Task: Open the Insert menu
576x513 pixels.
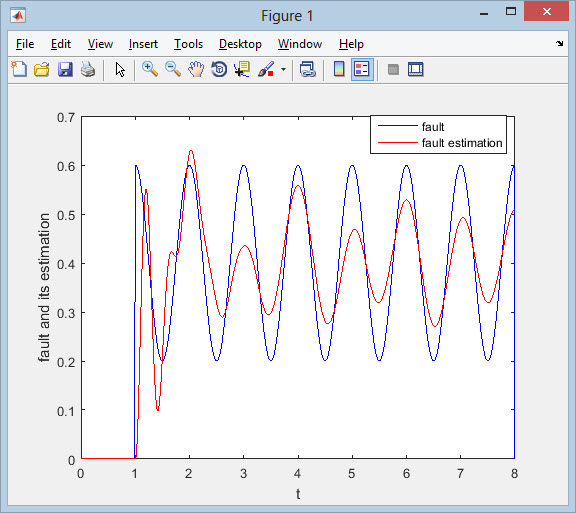Action: coord(143,44)
